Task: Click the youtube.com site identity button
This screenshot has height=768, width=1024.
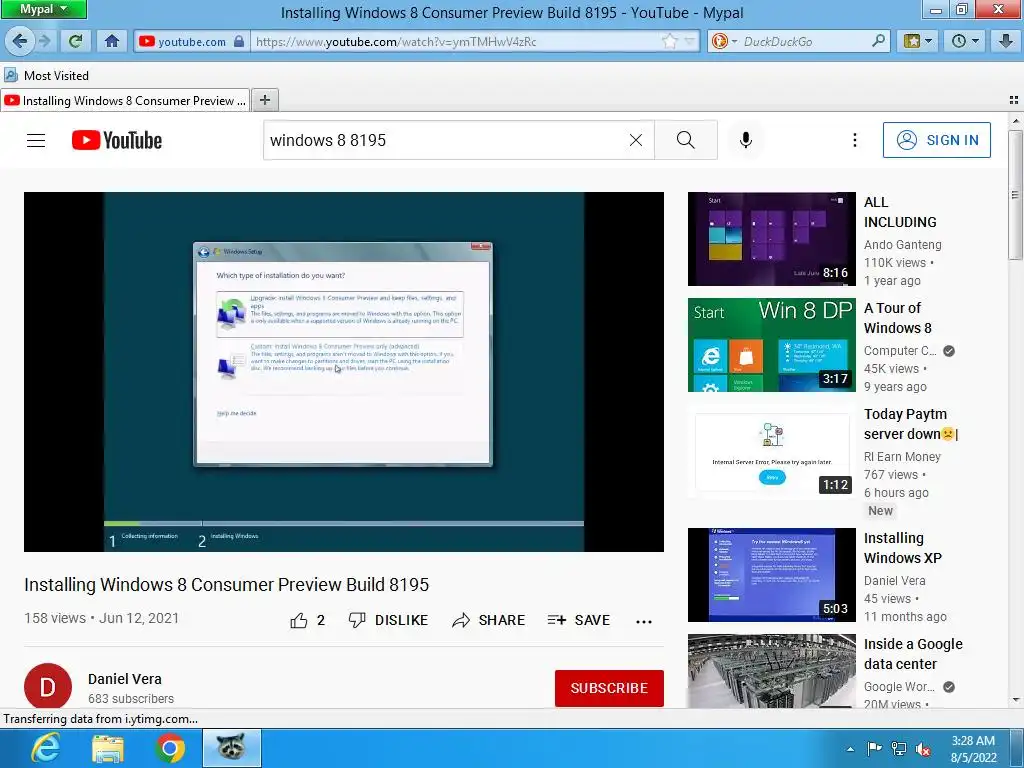Action: (x=191, y=41)
